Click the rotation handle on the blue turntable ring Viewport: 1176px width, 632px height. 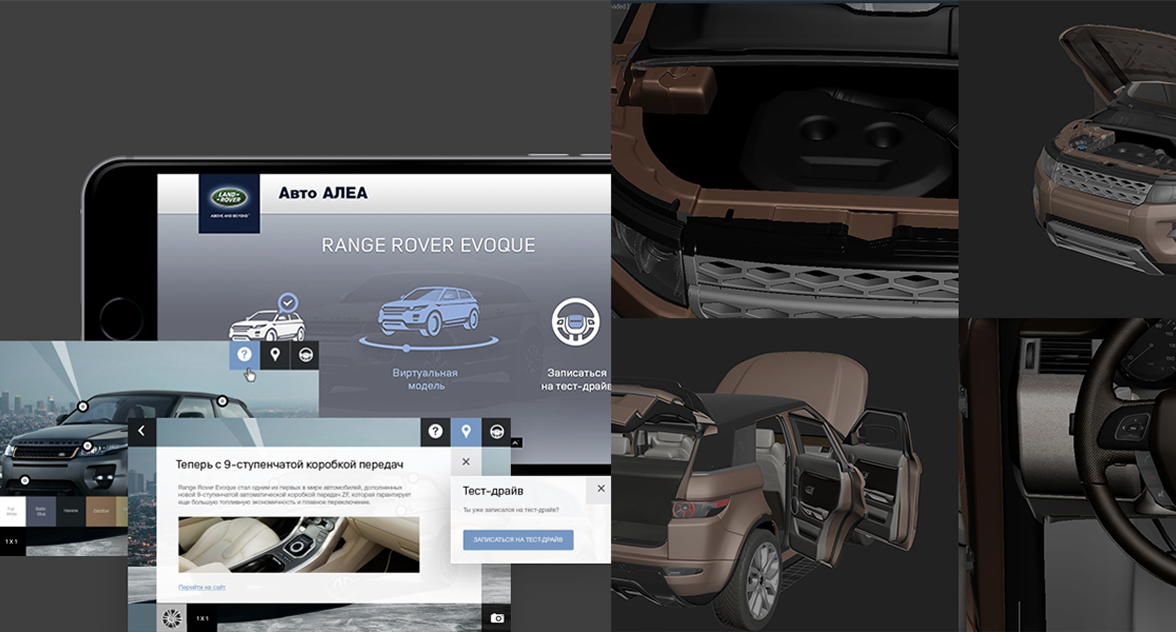point(406,349)
